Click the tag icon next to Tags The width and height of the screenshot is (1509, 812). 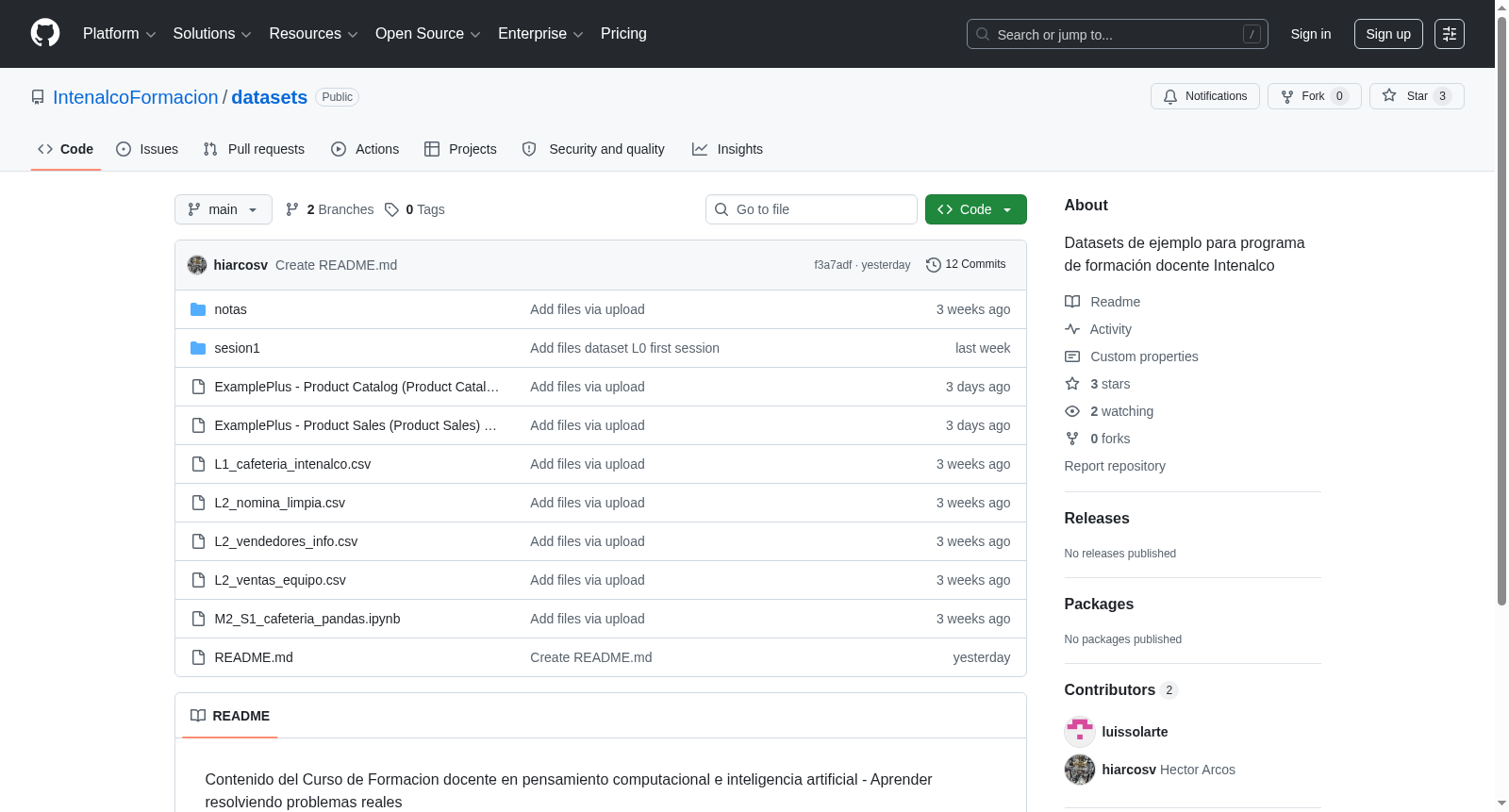391,209
